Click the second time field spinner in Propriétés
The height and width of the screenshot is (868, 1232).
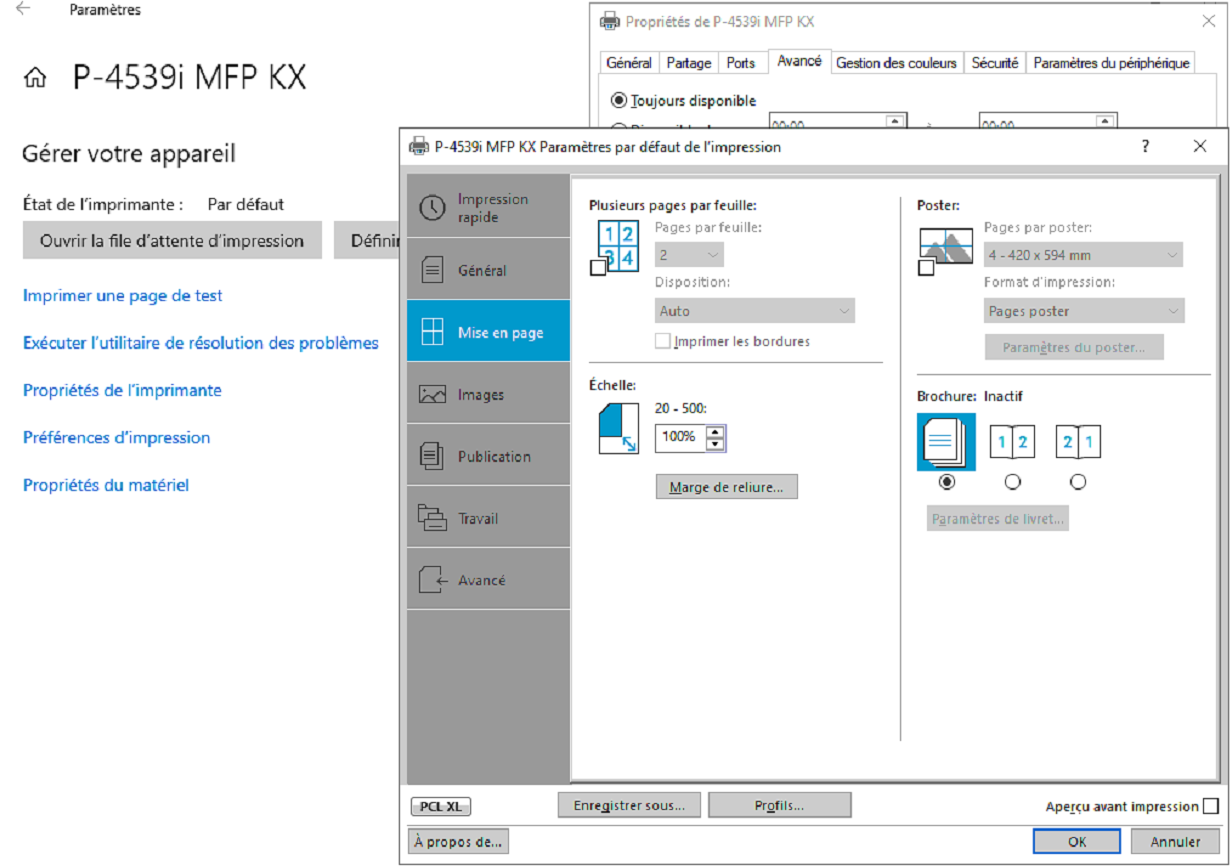(x=1105, y=122)
